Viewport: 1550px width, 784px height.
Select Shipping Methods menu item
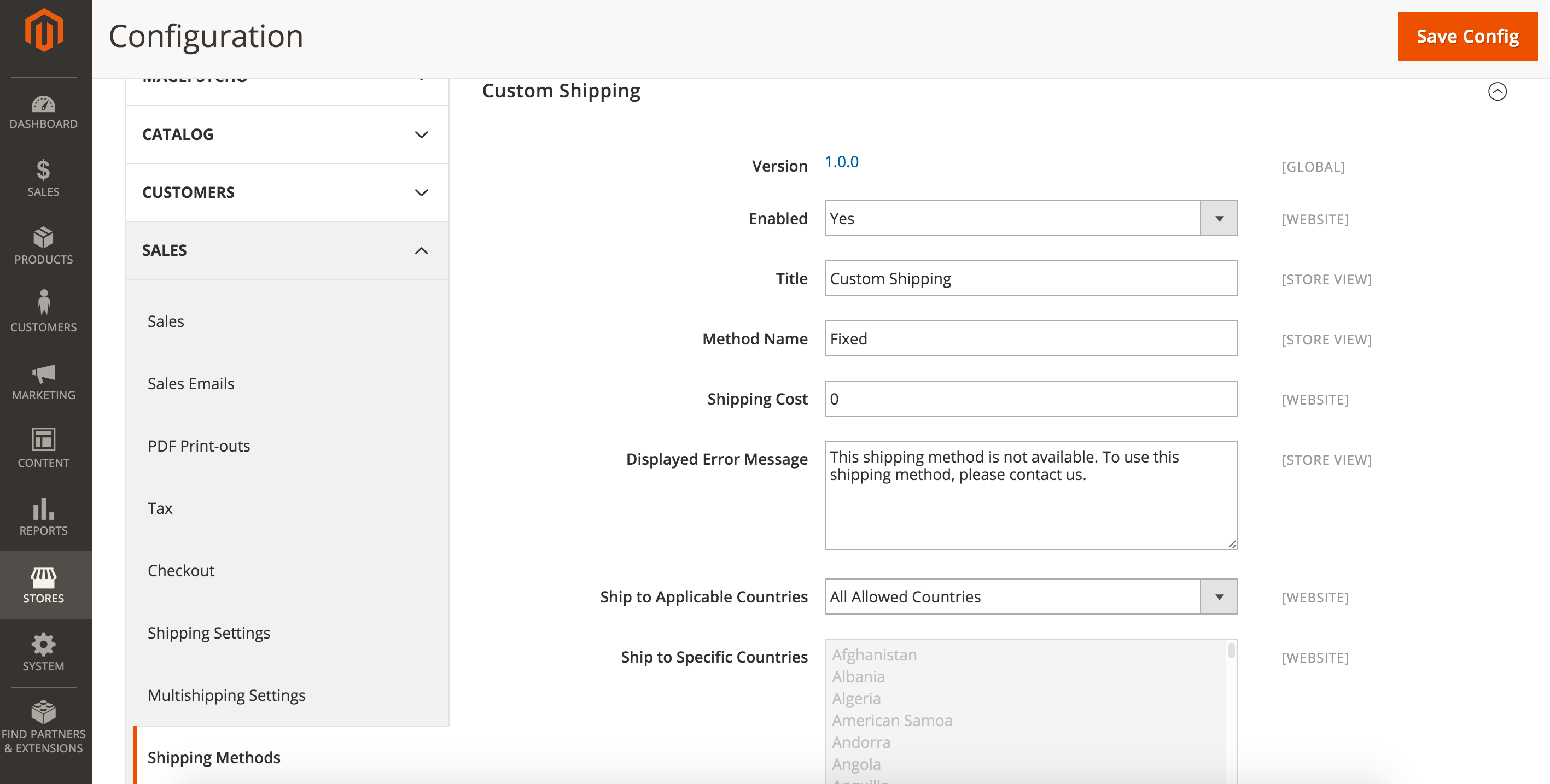tap(213, 757)
